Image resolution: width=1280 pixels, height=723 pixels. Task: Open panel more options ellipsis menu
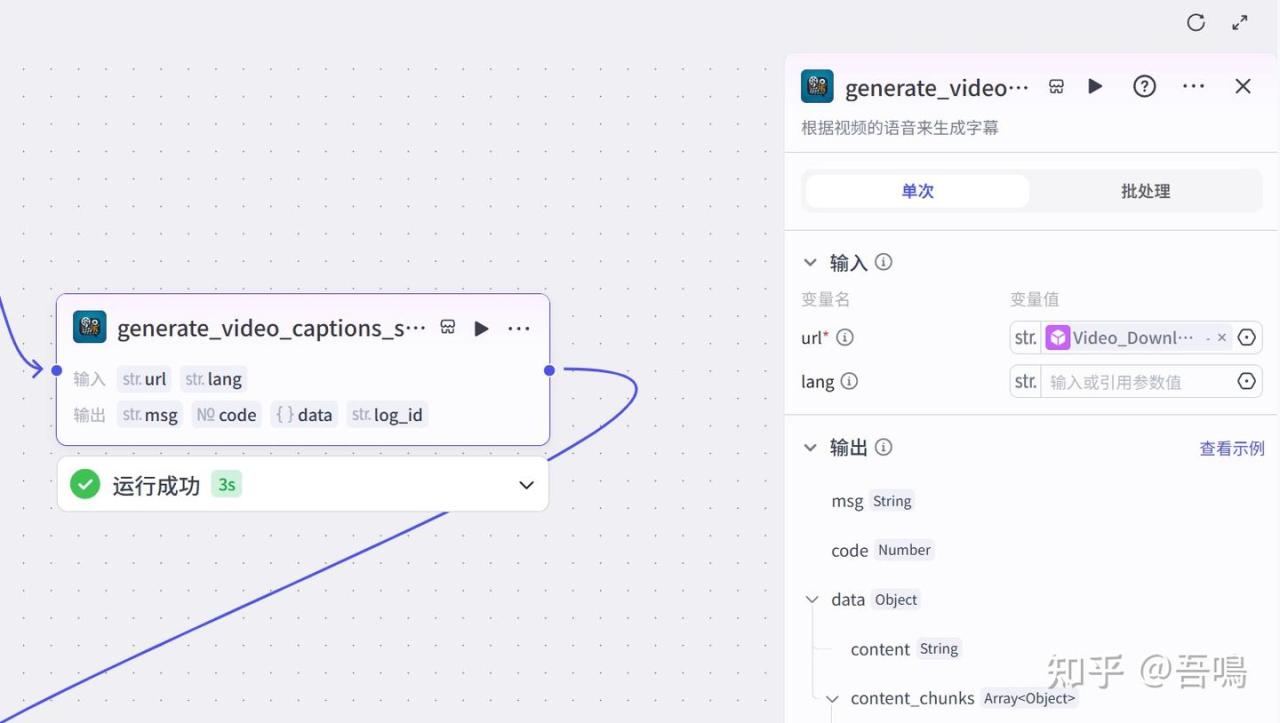1193,87
